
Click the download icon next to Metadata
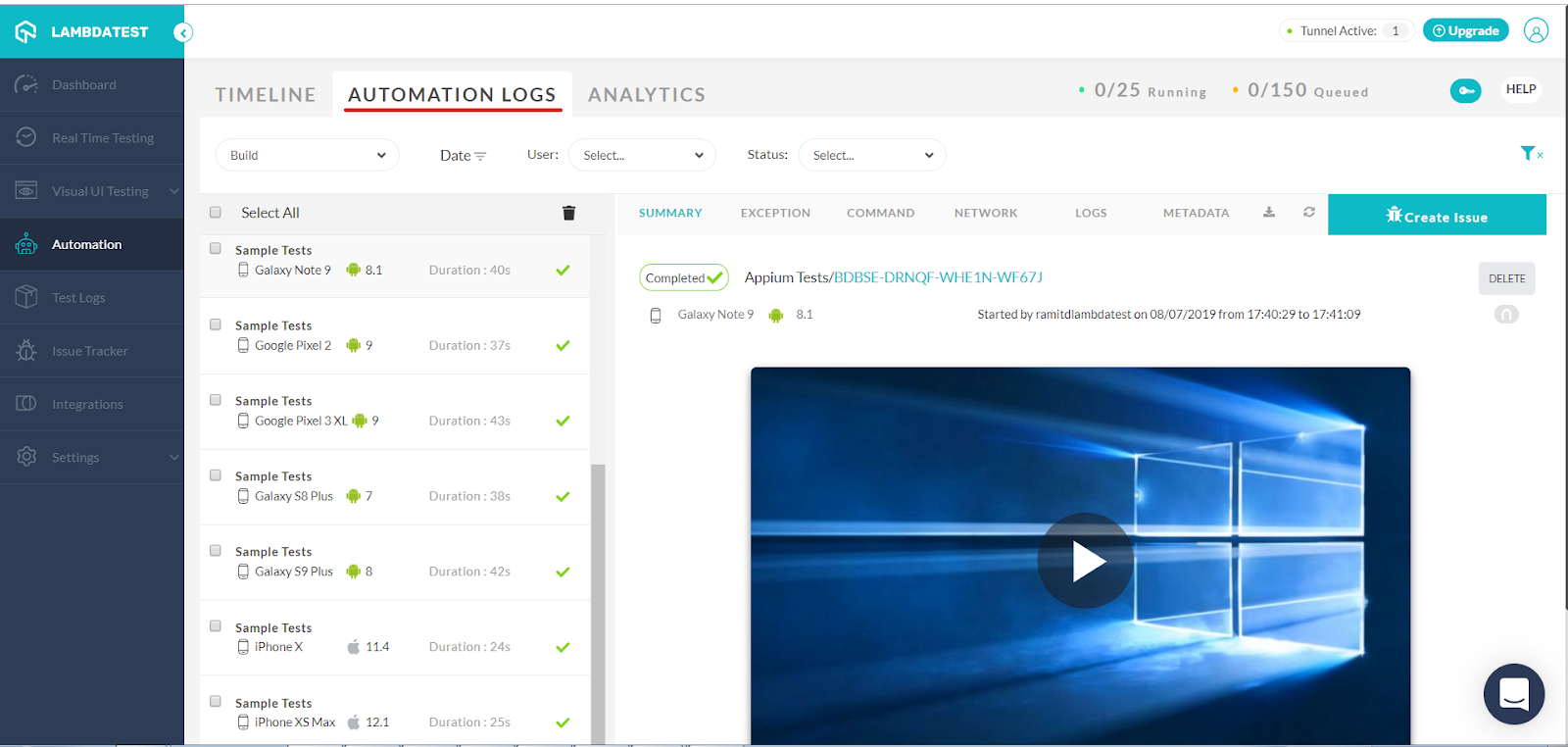point(1269,212)
